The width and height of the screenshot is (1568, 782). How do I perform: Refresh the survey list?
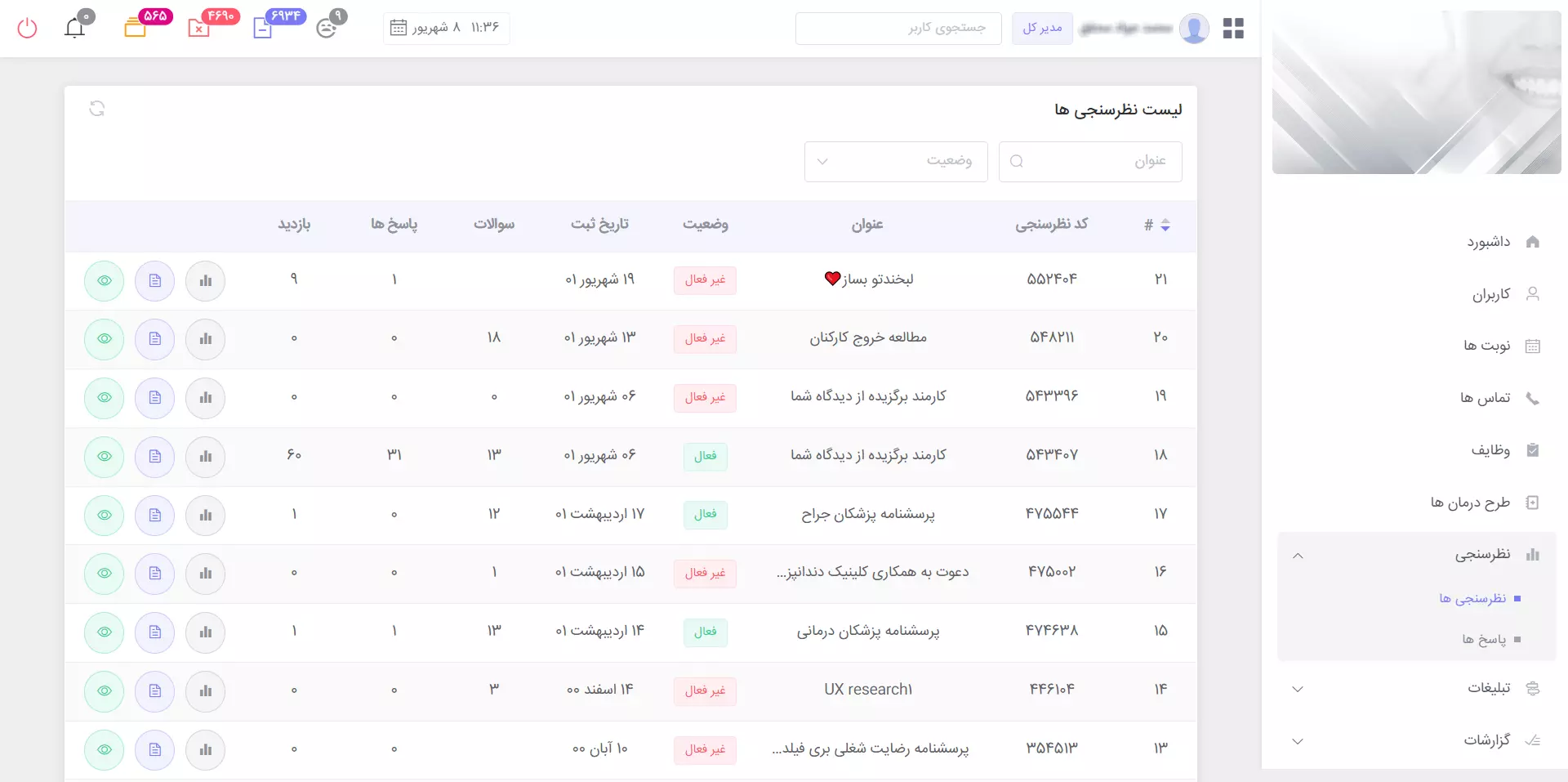point(97,109)
